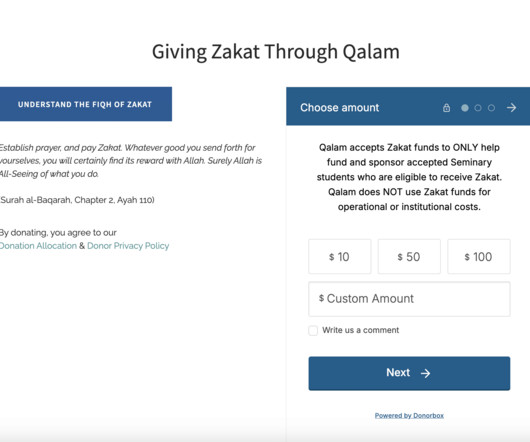Image resolution: width=530 pixels, height=442 pixels.
Task: Click the Surah al-Baqarah citation text
Action: [x=77, y=200]
